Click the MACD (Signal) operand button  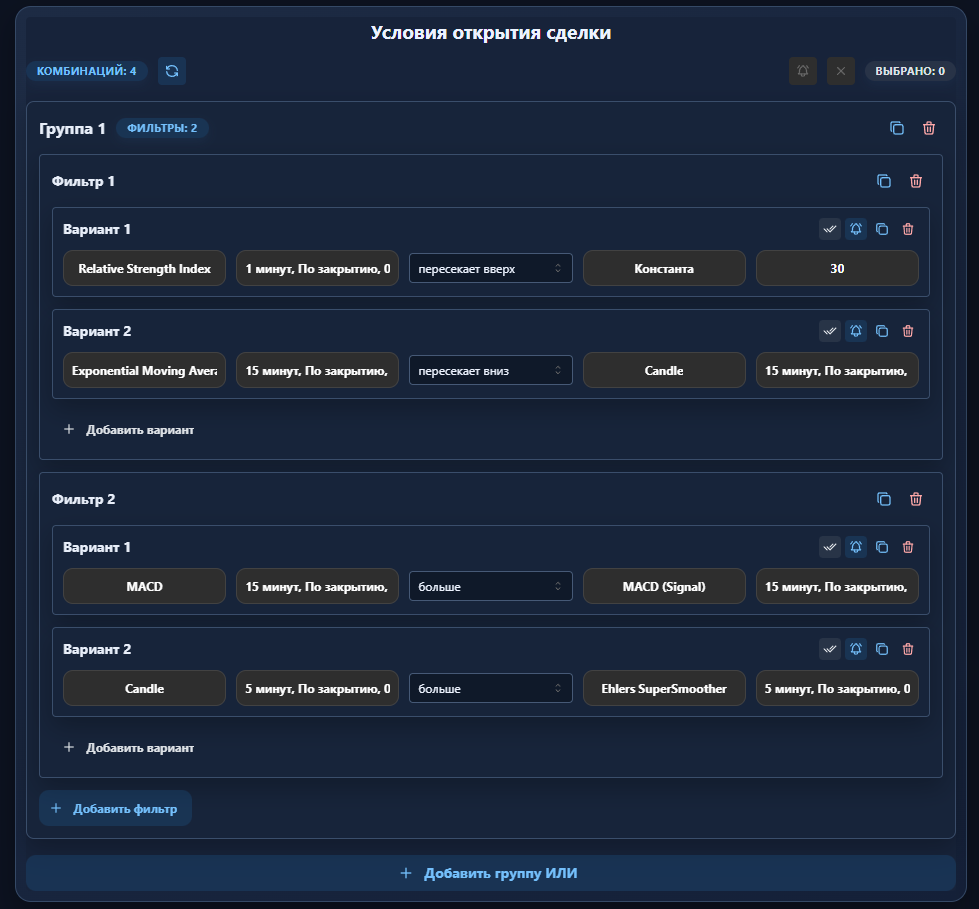click(x=664, y=586)
